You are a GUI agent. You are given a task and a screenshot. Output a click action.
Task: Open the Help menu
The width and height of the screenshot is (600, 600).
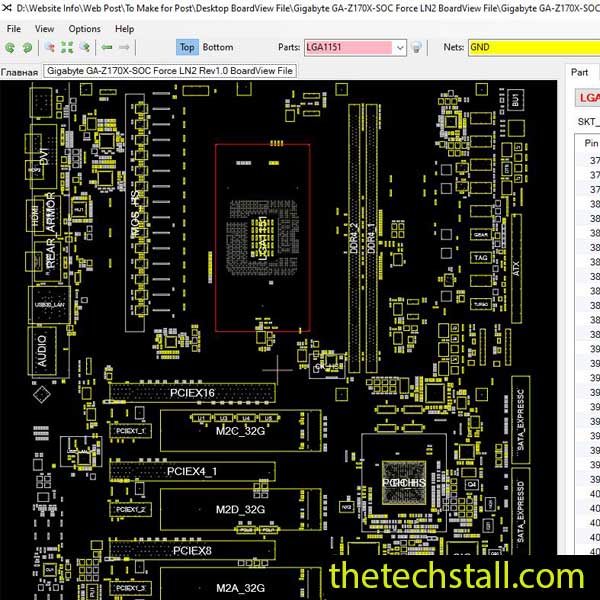[124, 29]
